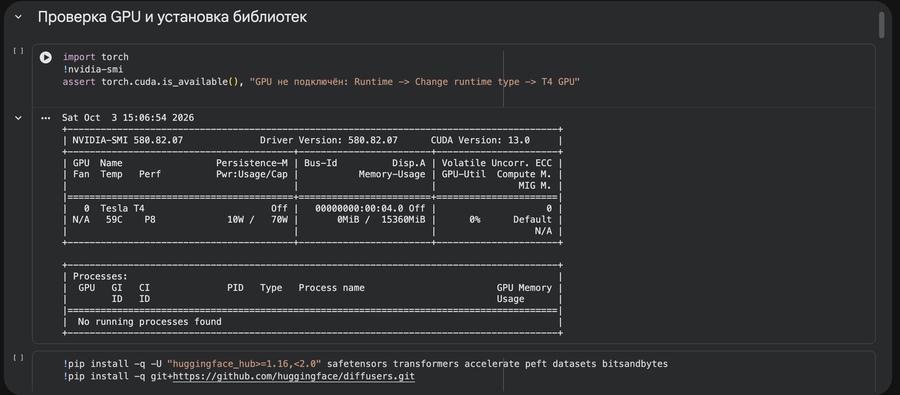This screenshot has height=395, width=900.
Task: Click the Bus-Id value 00000000:00:04.0
Action: click(x=359, y=208)
